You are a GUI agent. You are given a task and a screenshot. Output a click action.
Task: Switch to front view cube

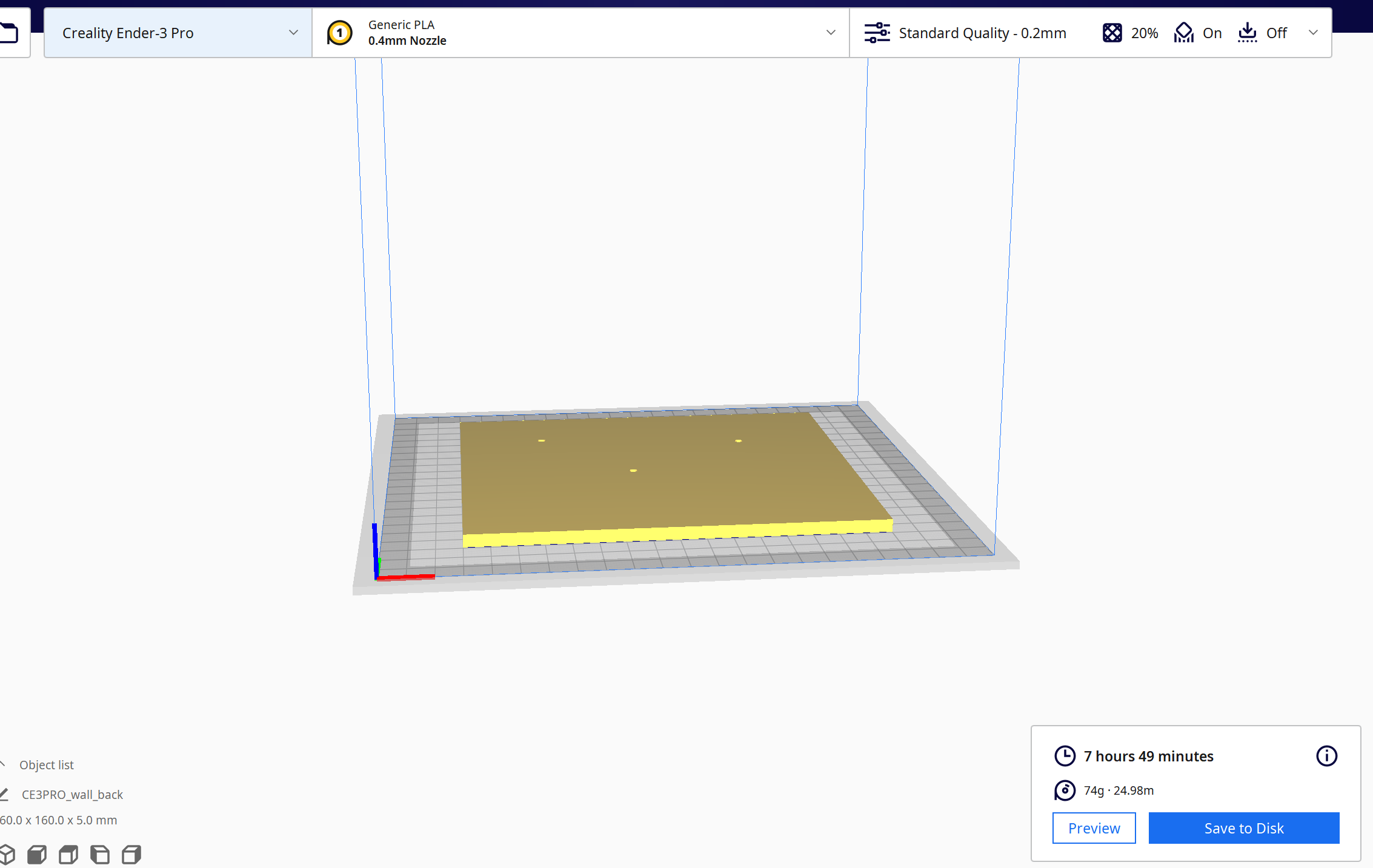37,855
